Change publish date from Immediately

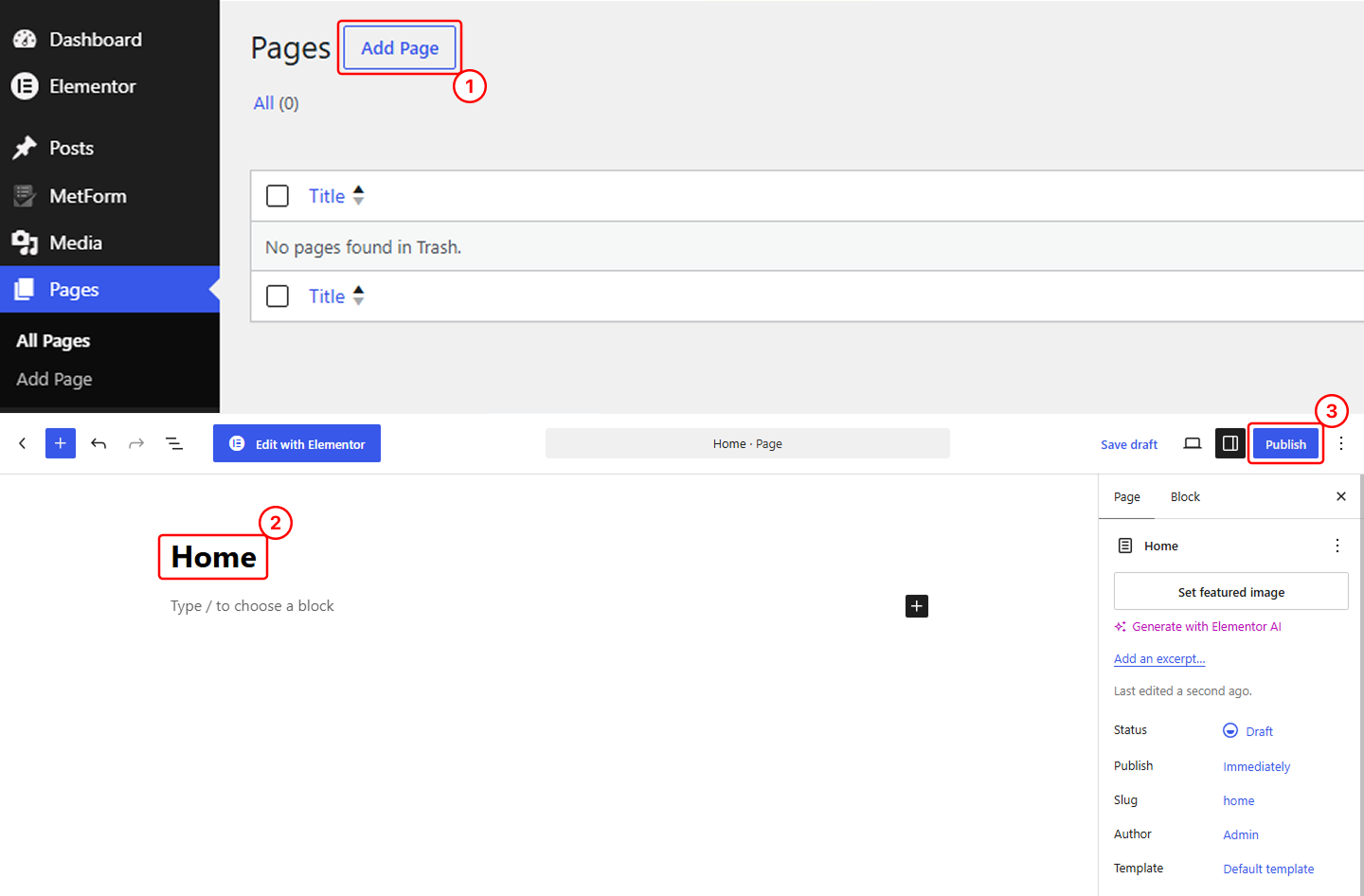click(x=1257, y=766)
